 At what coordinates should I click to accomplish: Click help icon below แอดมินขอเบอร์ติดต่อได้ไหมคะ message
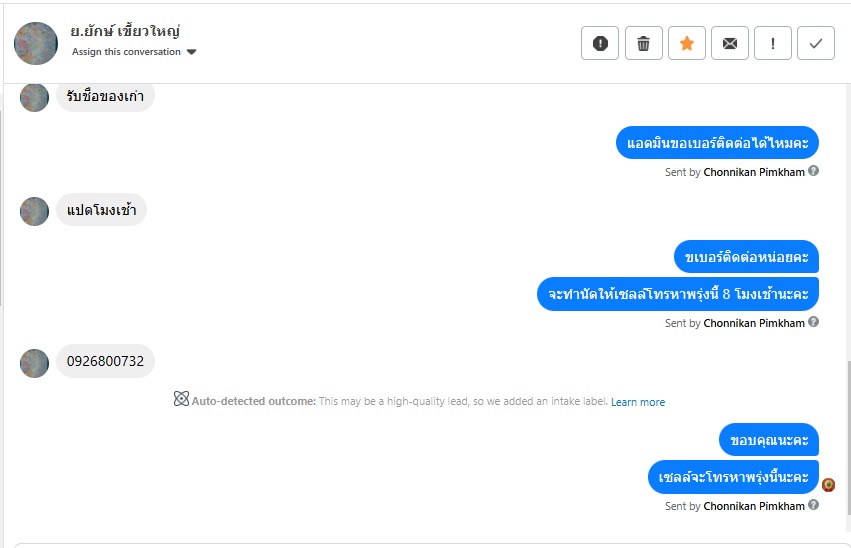coord(813,171)
